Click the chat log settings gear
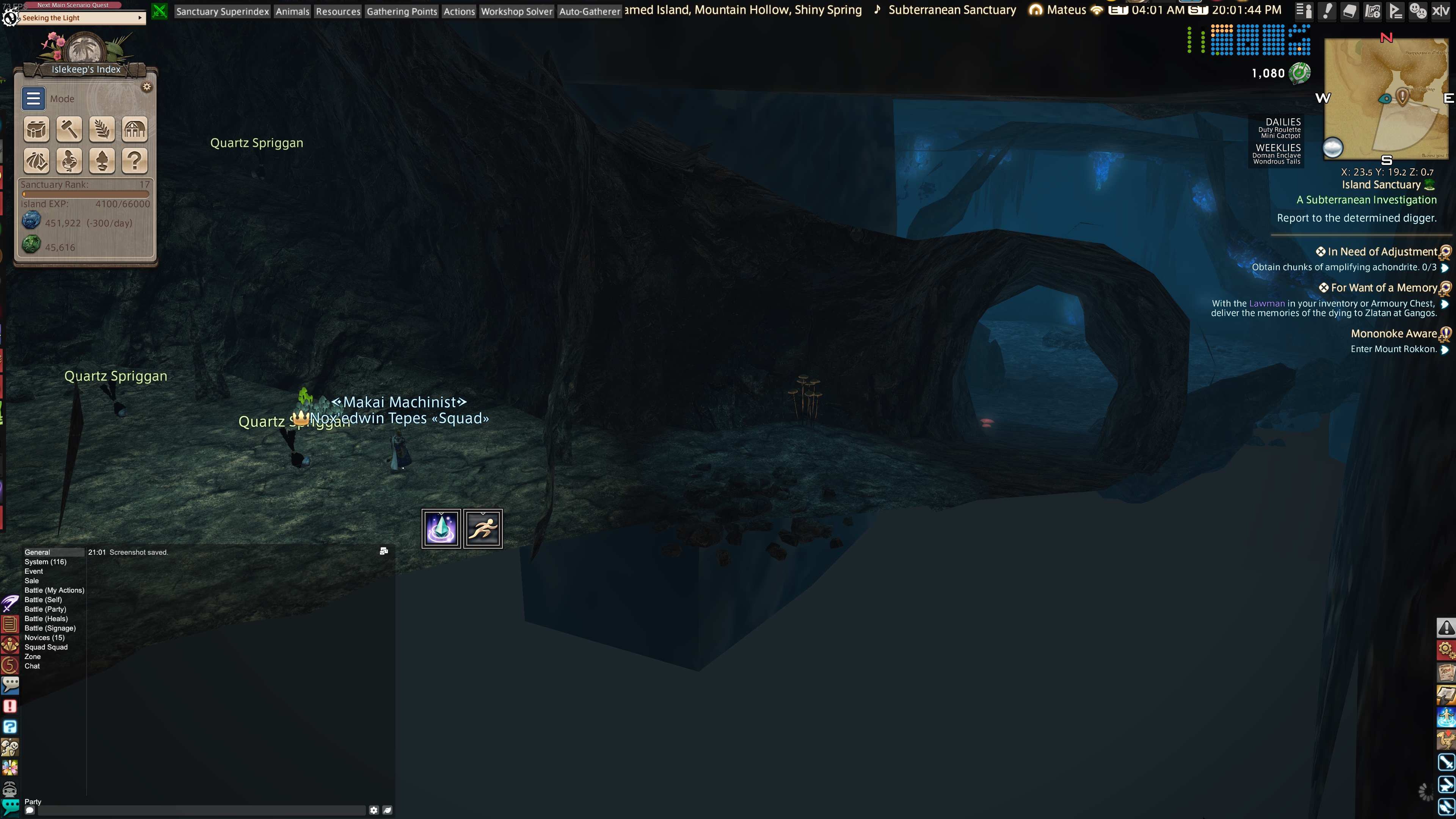The image size is (1456, 819). coord(373,810)
